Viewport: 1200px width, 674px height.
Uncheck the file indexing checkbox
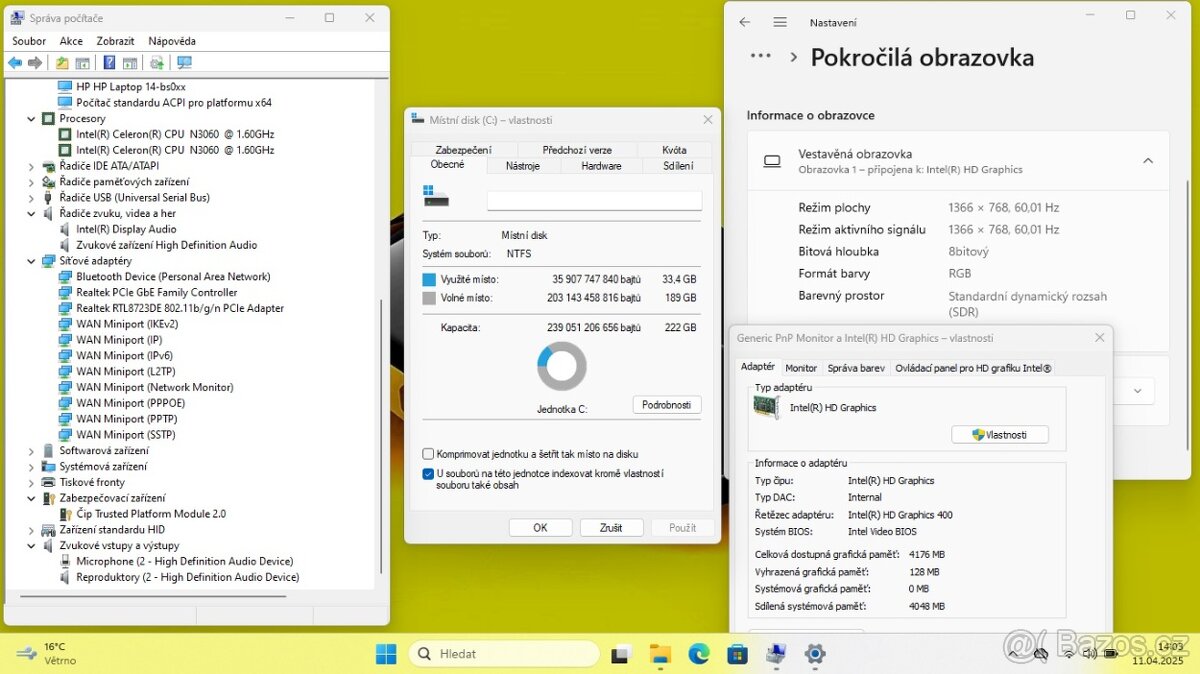click(x=428, y=474)
